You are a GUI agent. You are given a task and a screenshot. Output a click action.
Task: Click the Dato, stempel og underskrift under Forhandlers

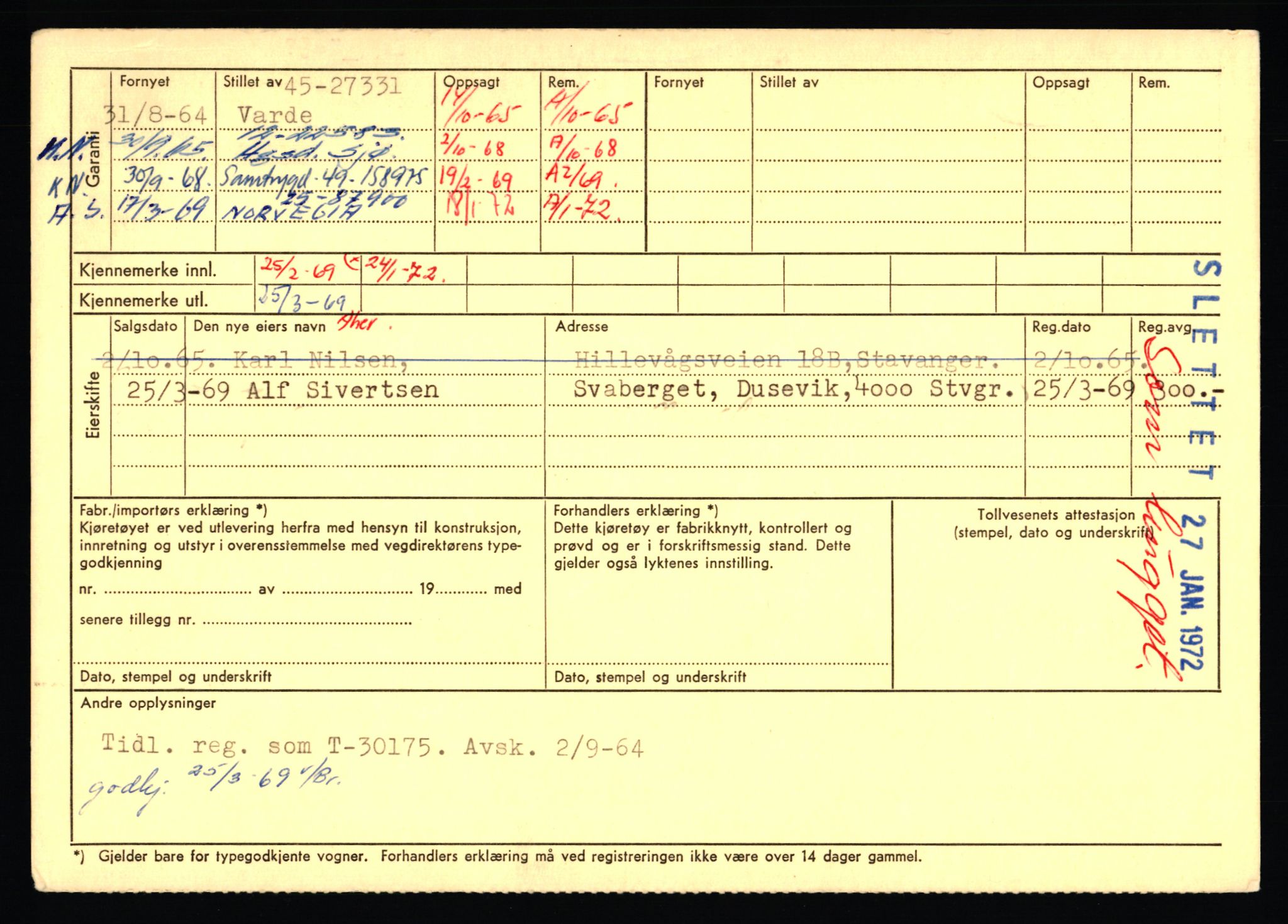650,677
